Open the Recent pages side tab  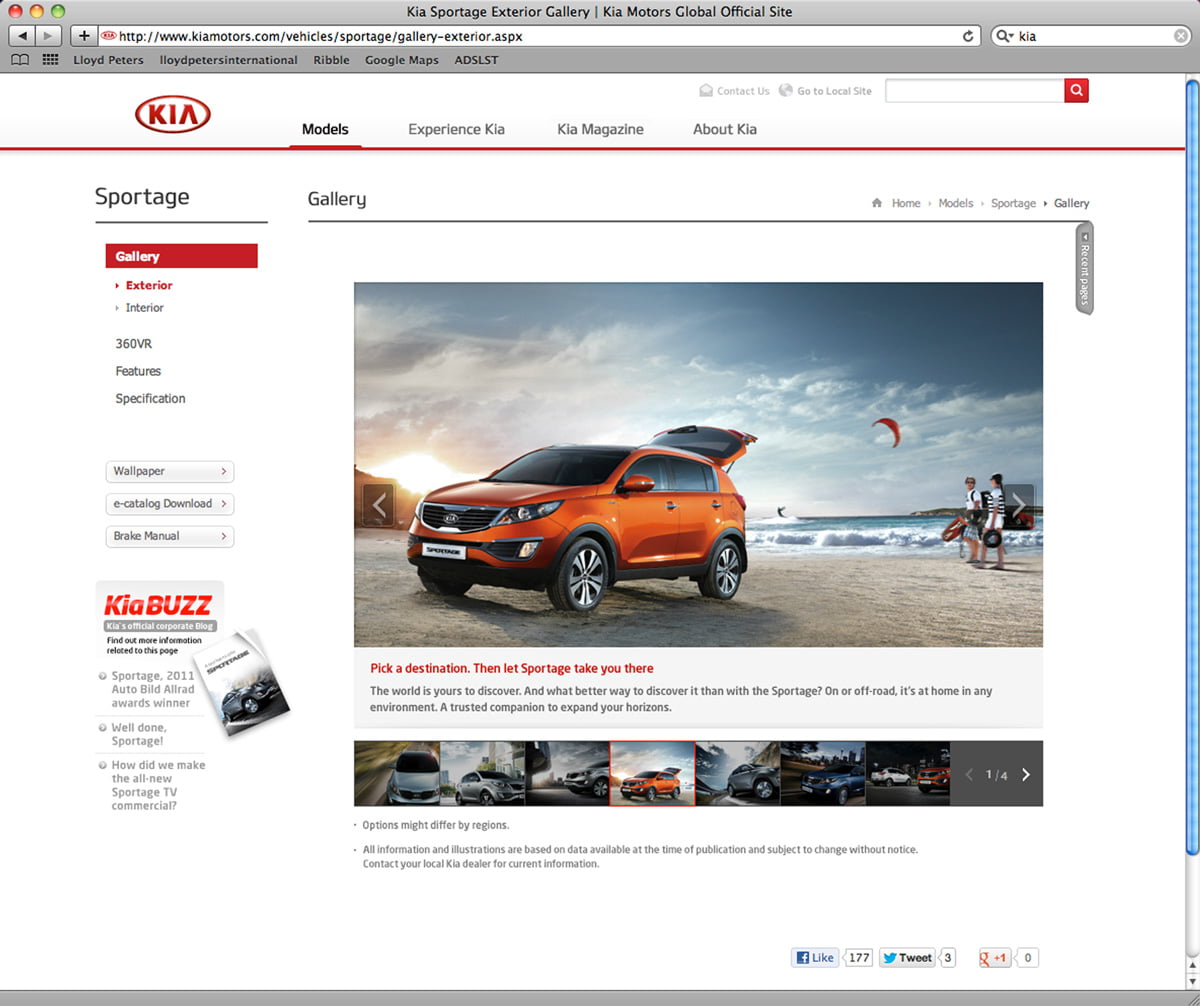tap(1084, 268)
